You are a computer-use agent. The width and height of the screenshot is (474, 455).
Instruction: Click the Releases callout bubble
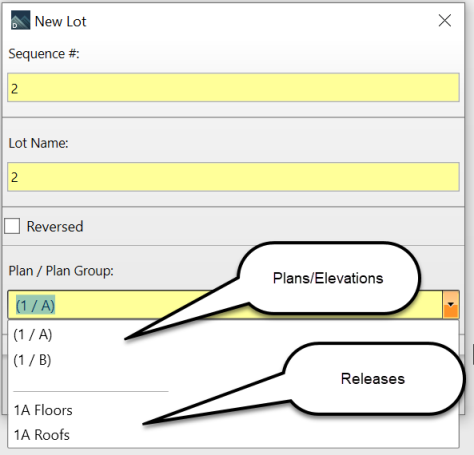(x=373, y=379)
